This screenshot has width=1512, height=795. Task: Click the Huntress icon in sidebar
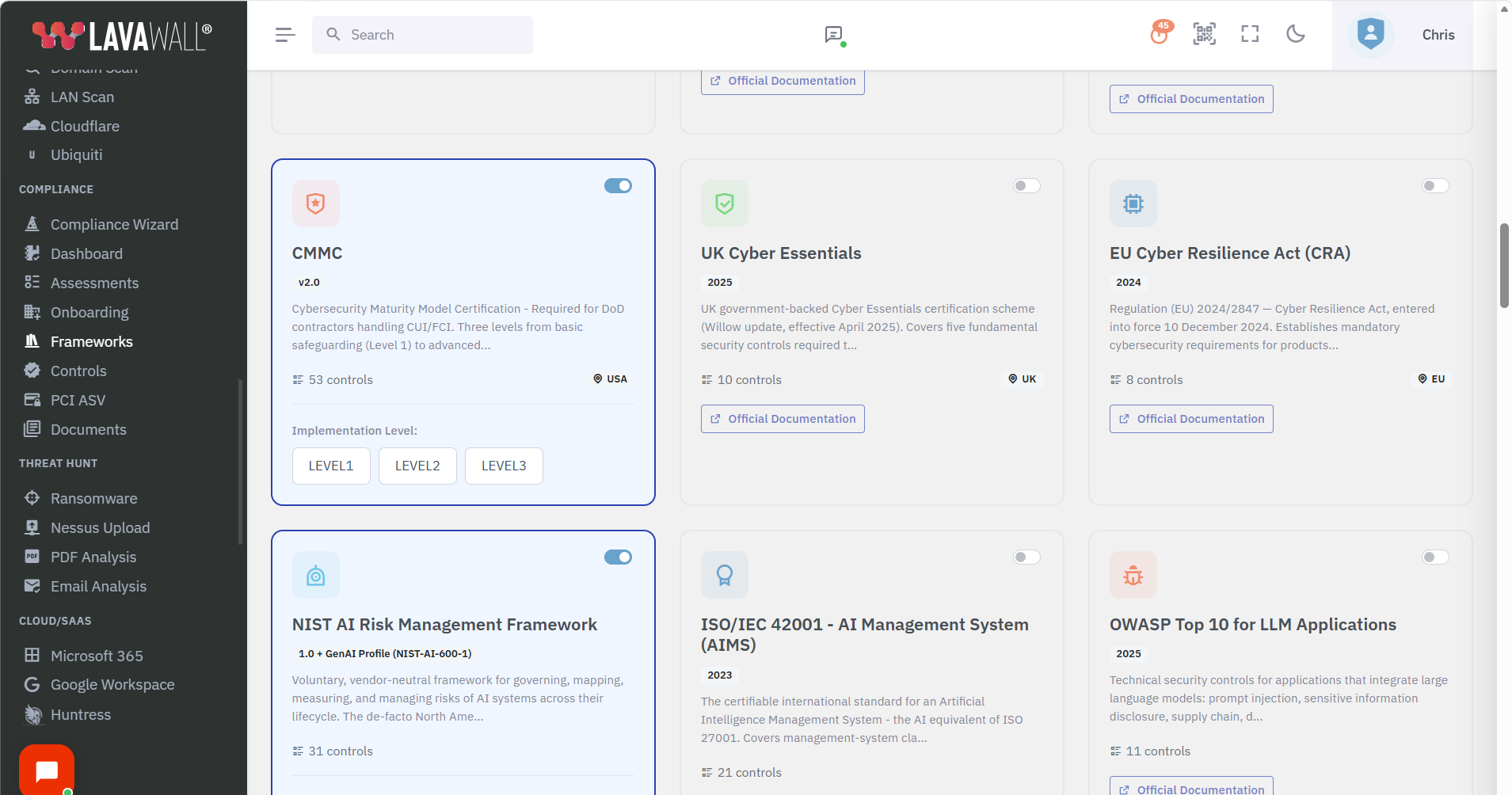32,714
